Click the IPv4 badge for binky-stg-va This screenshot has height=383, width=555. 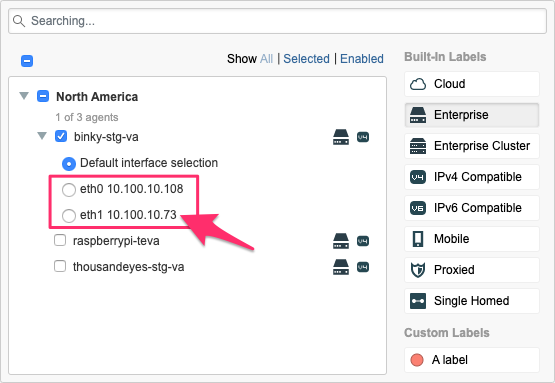click(363, 137)
